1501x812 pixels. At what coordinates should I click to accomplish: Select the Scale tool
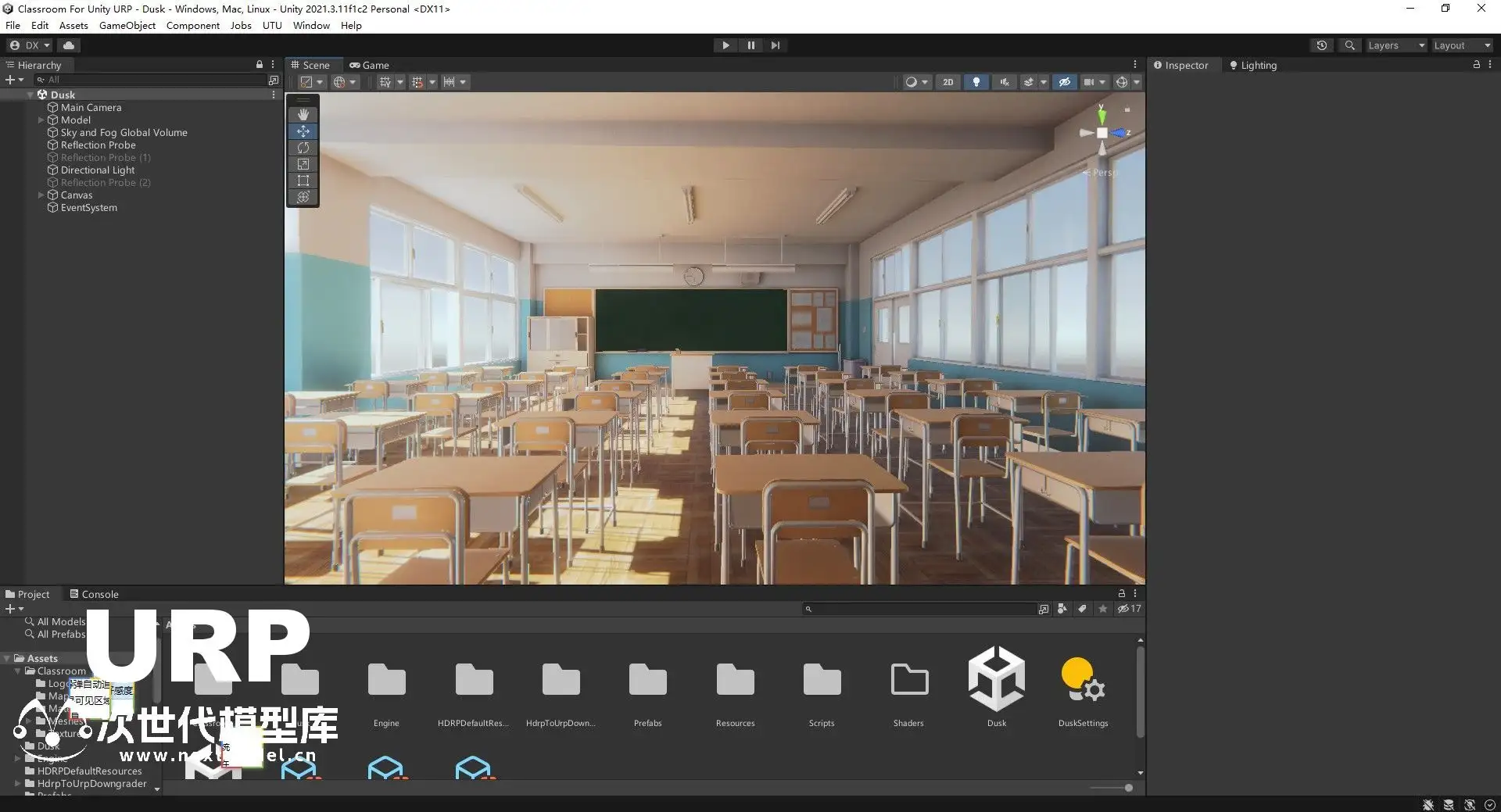(x=303, y=164)
